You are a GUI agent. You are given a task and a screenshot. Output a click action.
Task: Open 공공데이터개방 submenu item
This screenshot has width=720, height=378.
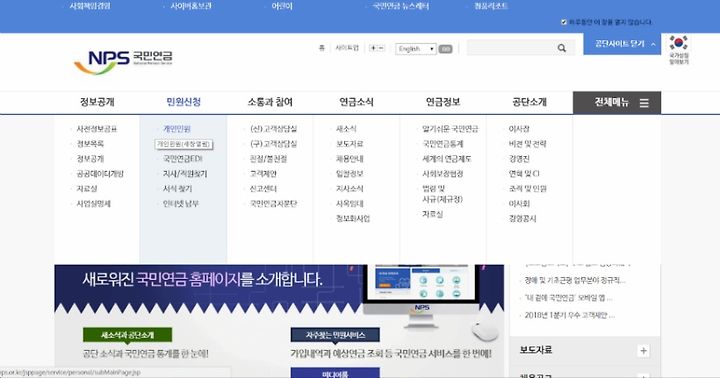(100, 174)
